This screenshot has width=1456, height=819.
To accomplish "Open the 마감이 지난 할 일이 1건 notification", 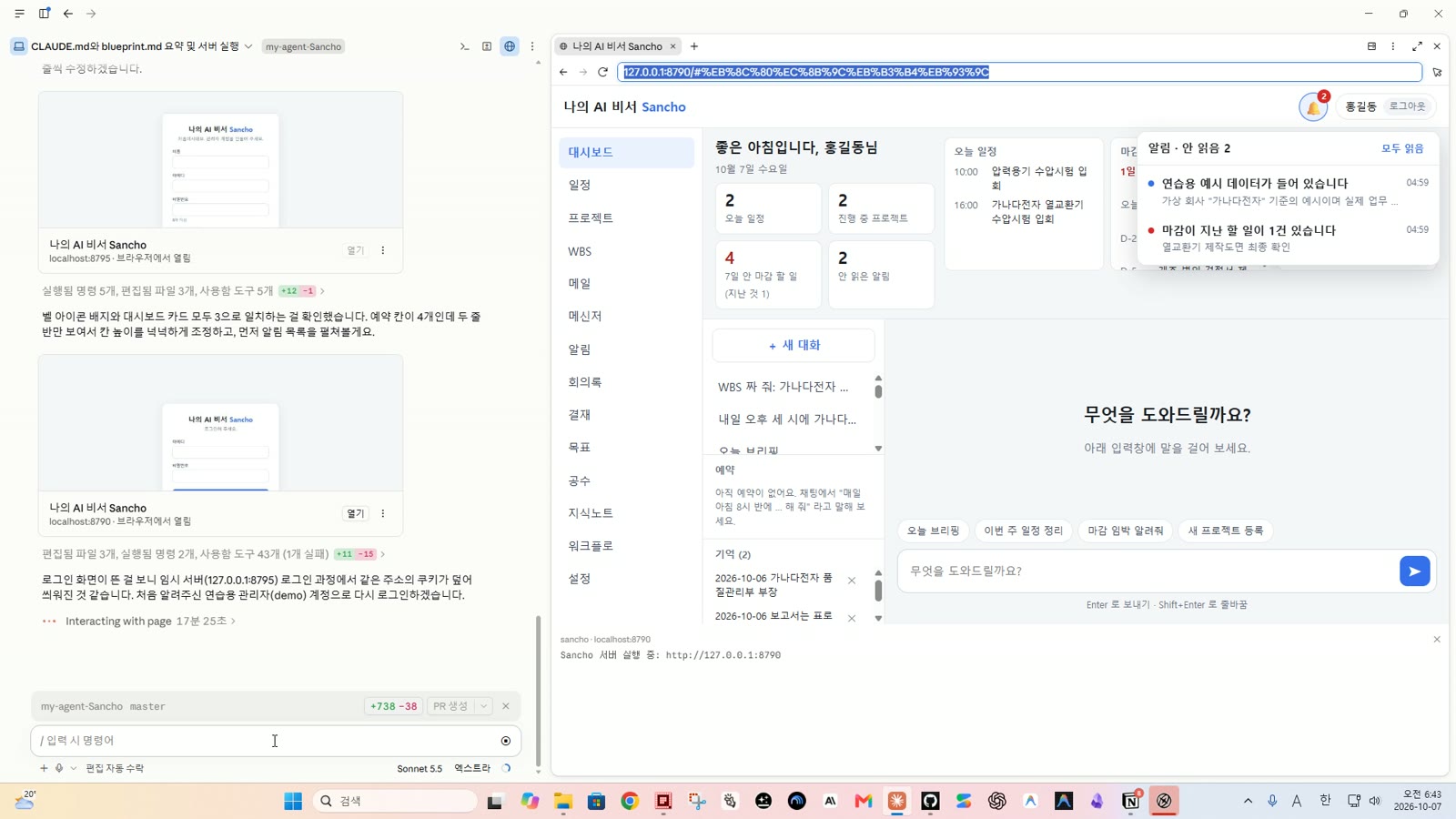I will point(1288,238).
